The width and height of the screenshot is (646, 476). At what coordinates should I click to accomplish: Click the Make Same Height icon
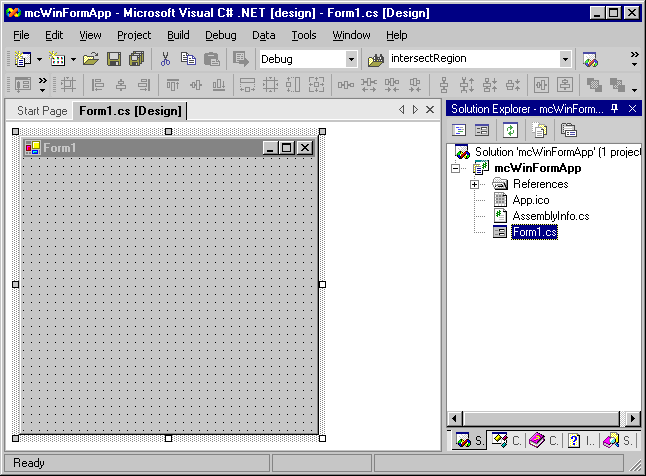(293, 85)
